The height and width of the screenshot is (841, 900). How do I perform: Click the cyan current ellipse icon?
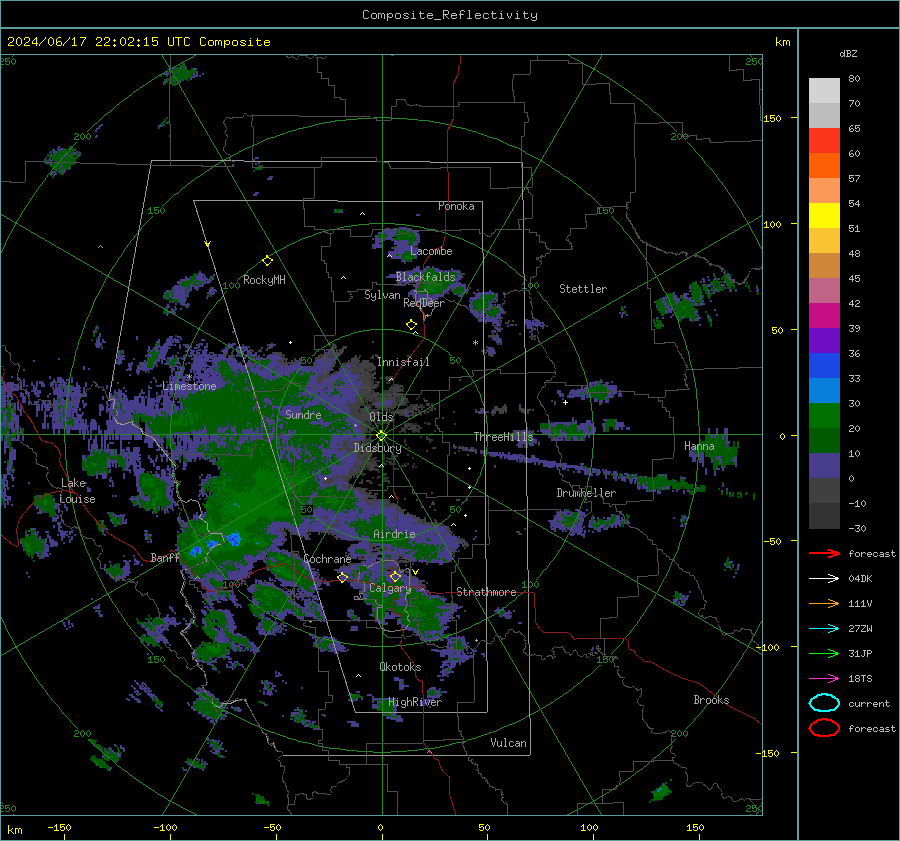(824, 703)
